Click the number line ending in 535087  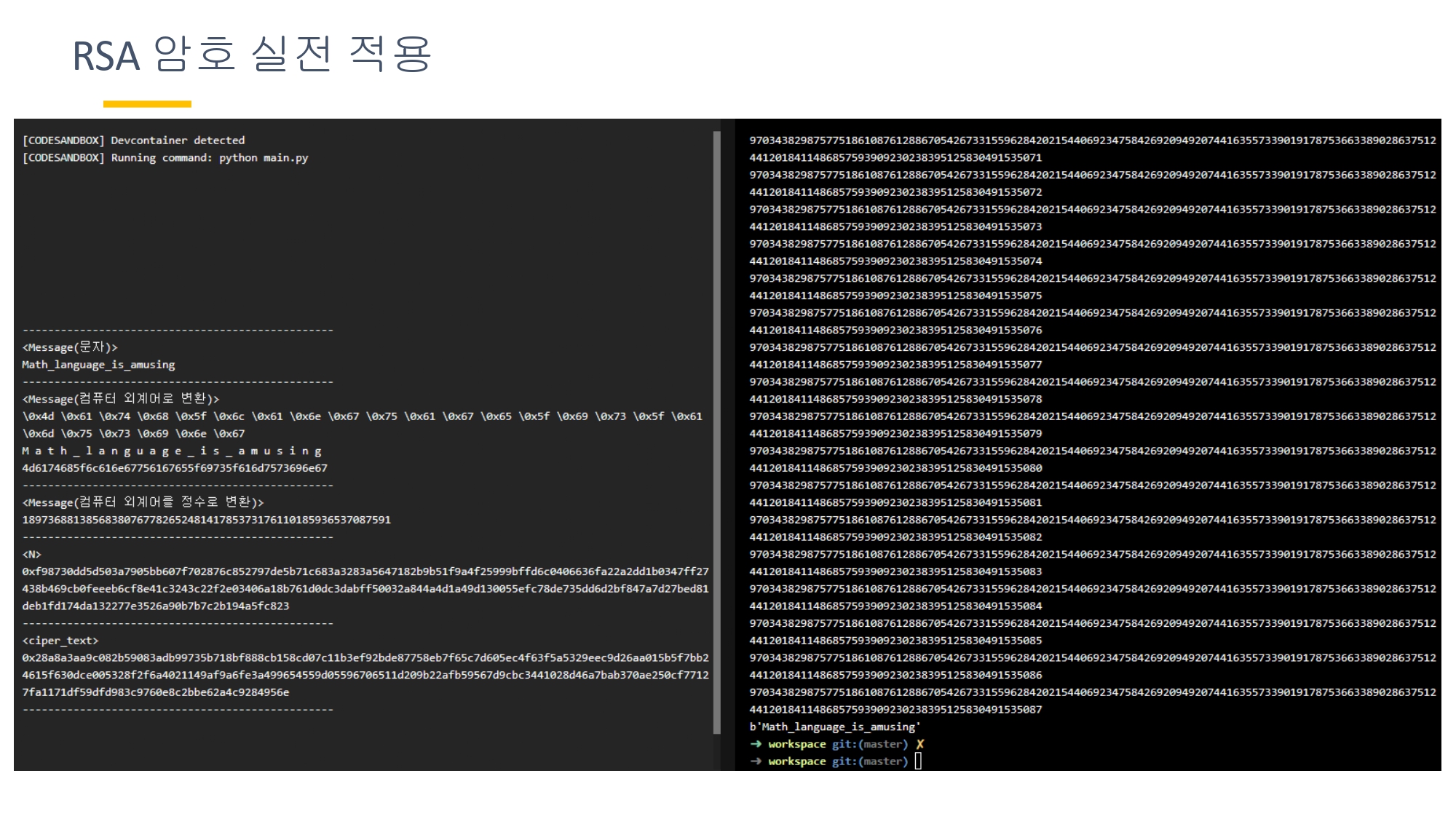895,709
